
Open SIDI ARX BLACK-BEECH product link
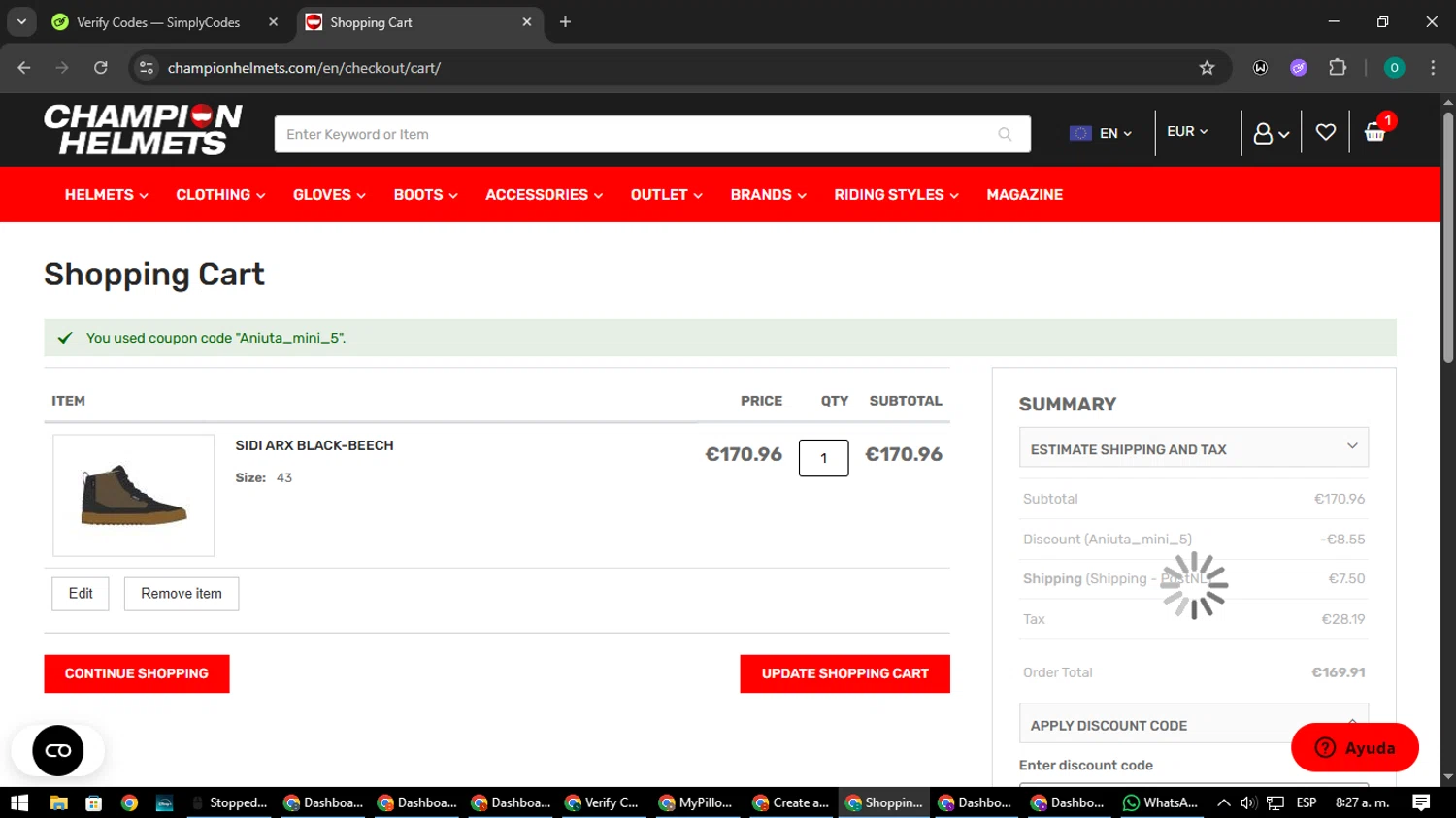coord(314,445)
